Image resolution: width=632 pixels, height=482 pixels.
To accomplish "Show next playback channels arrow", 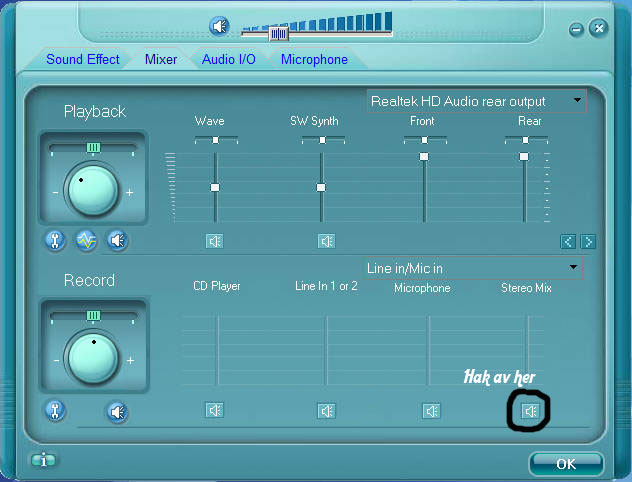I will [588, 242].
